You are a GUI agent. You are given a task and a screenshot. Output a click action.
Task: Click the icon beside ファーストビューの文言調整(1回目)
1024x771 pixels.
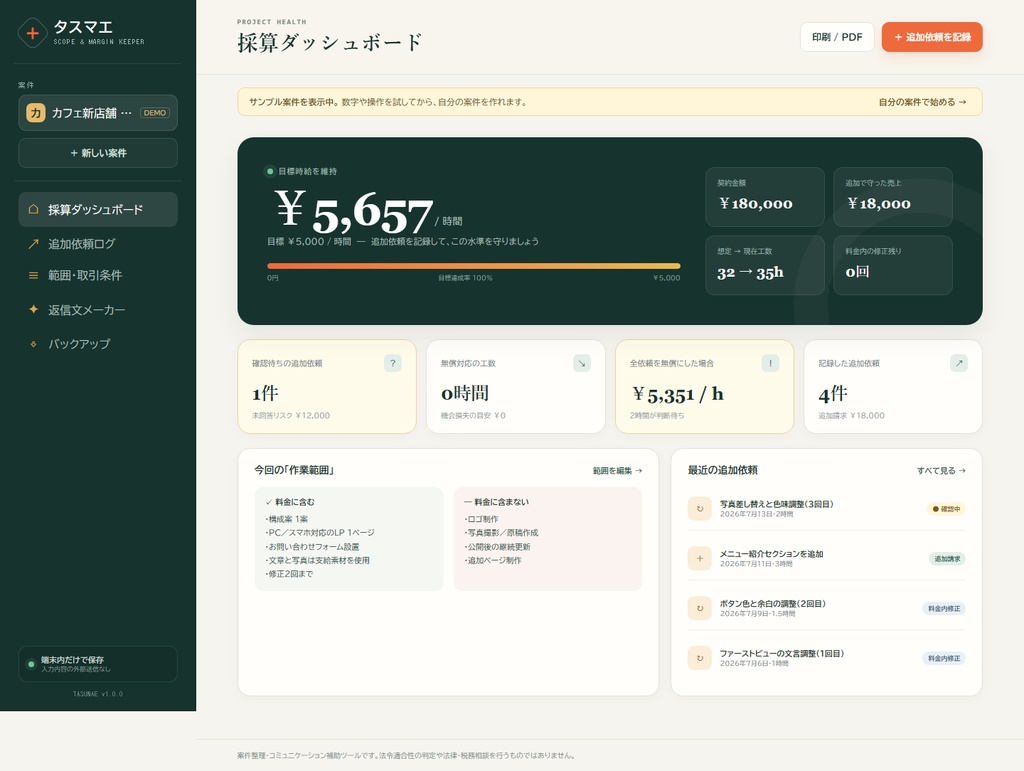coord(700,658)
